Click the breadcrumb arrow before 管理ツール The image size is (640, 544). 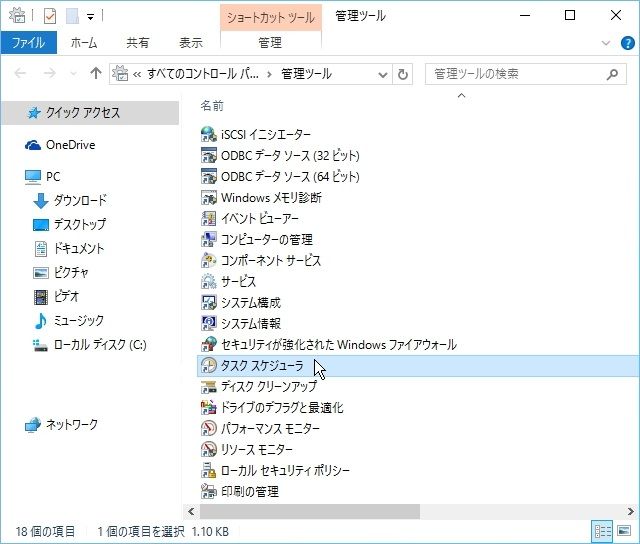[269, 74]
